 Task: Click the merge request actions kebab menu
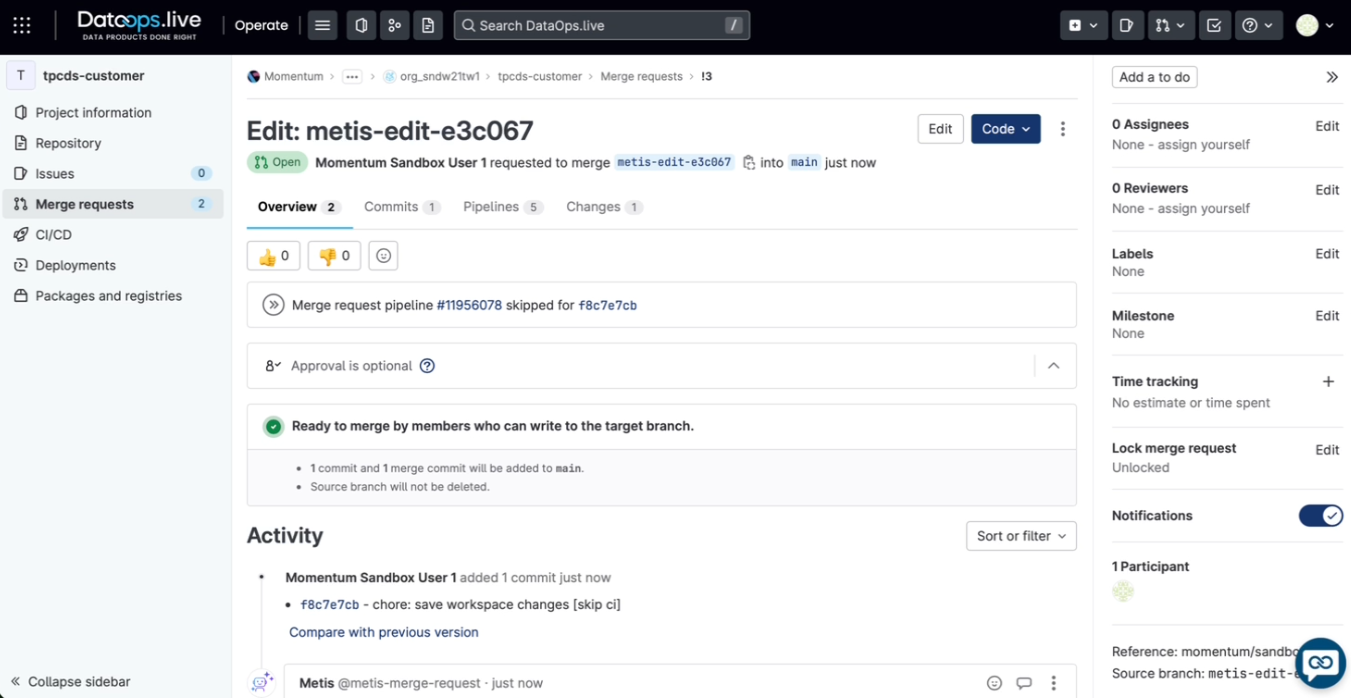point(1063,129)
